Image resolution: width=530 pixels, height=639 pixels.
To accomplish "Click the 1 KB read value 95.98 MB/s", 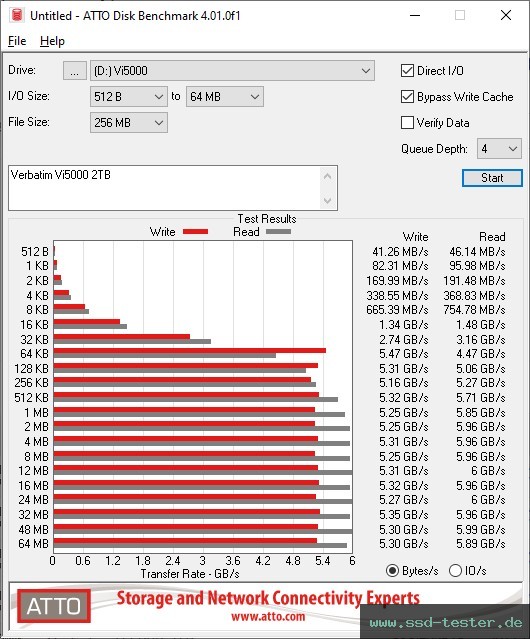I will pyautogui.click(x=477, y=266).
